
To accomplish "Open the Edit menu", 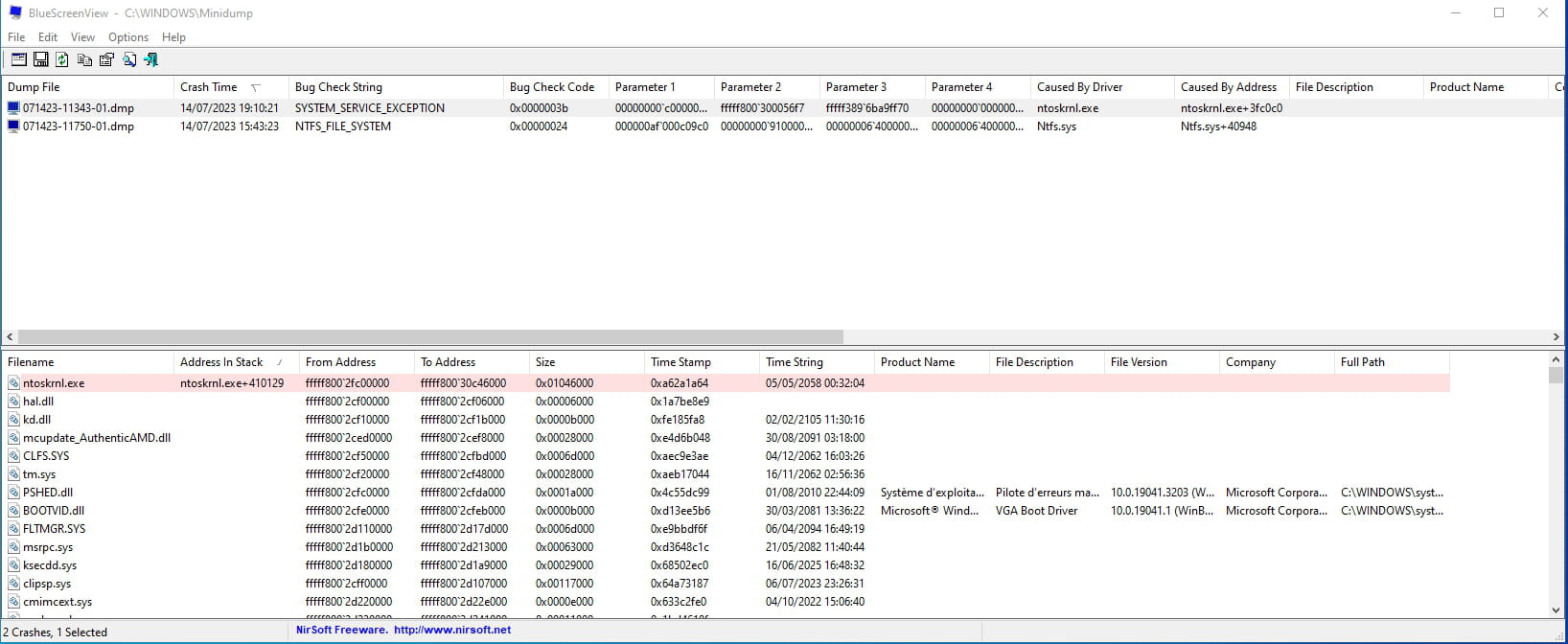I will tap(48, 37).
